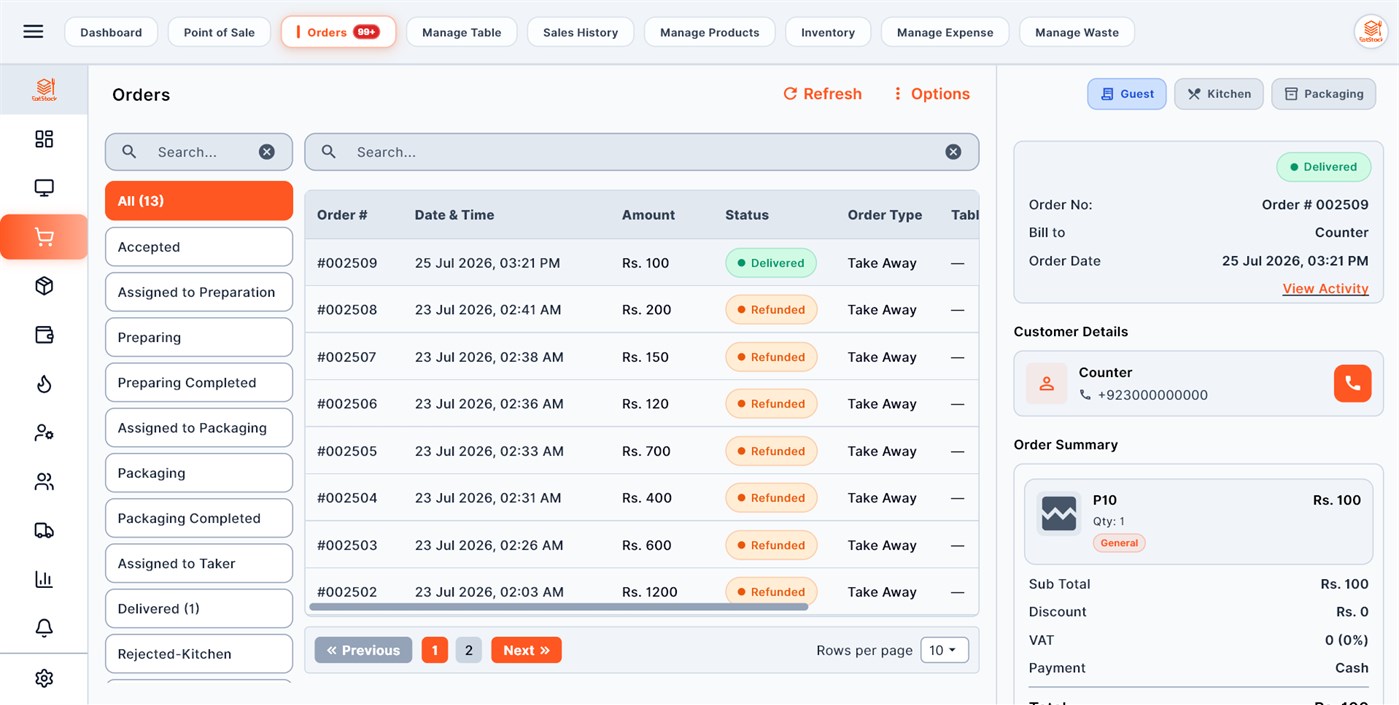
Task: Open the Options menu
Action: coord(931,94)
